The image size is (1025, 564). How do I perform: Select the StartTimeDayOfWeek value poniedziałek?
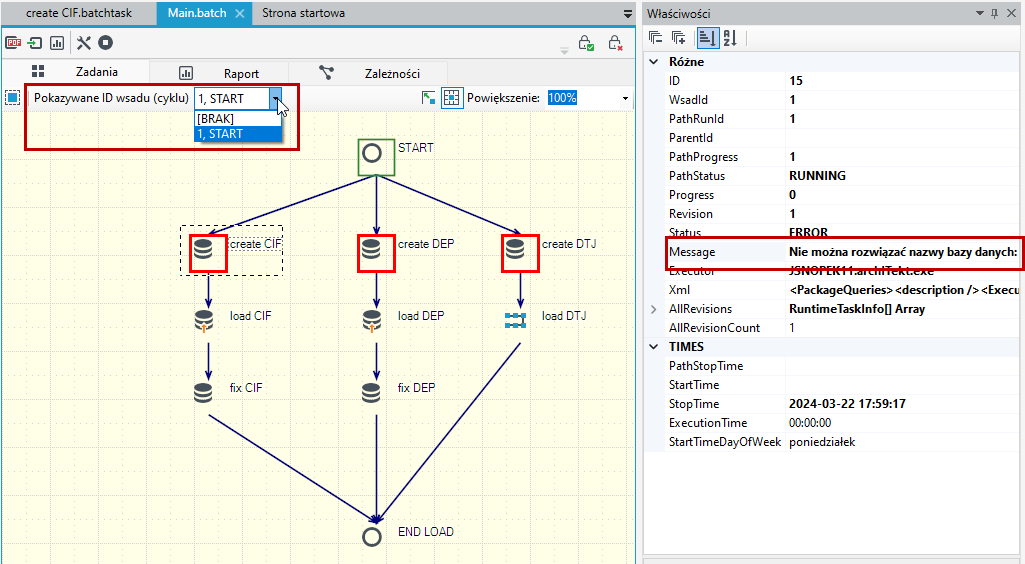click(x=822, y=442)
